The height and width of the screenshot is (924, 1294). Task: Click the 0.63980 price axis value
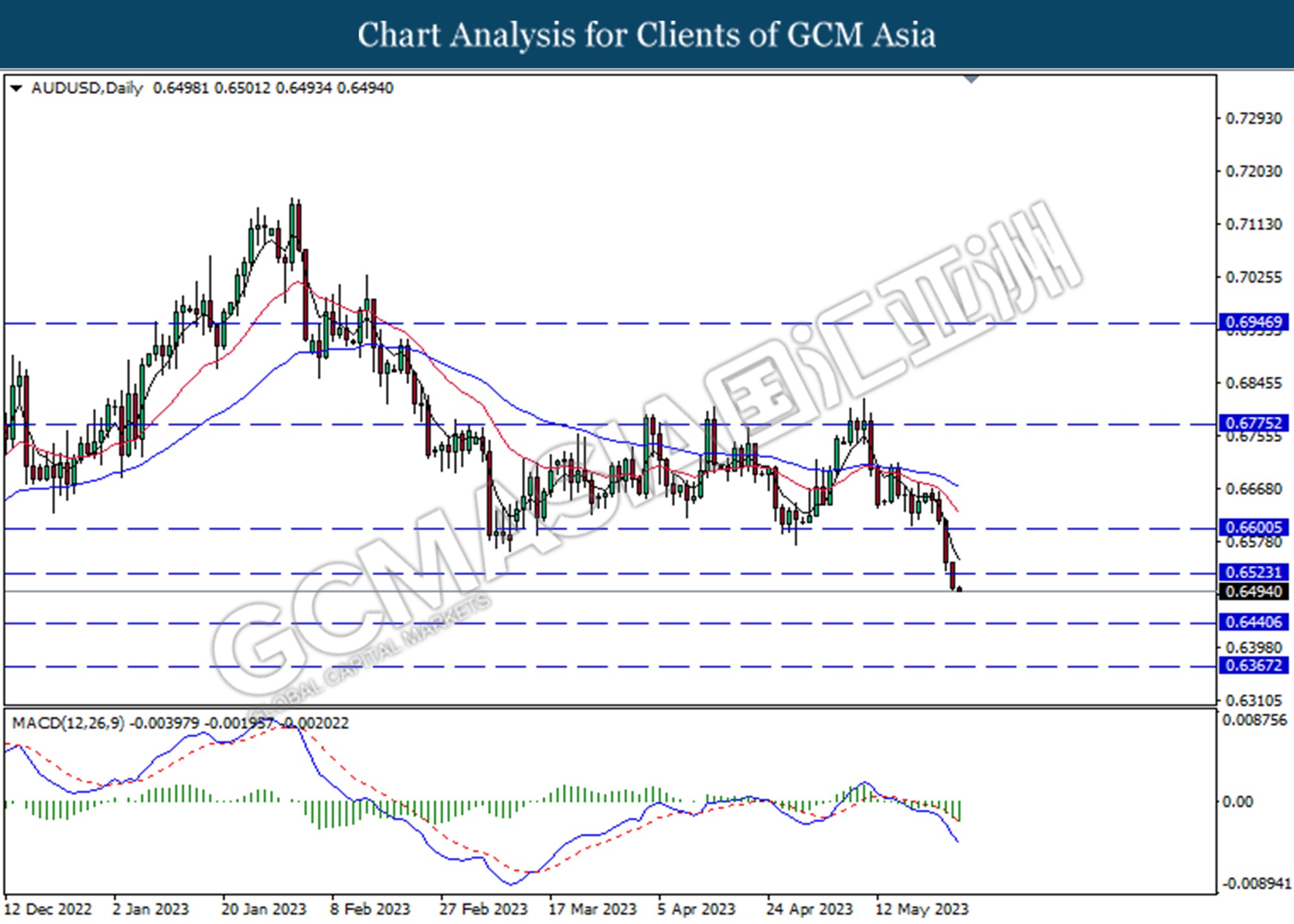(1253, 647)
